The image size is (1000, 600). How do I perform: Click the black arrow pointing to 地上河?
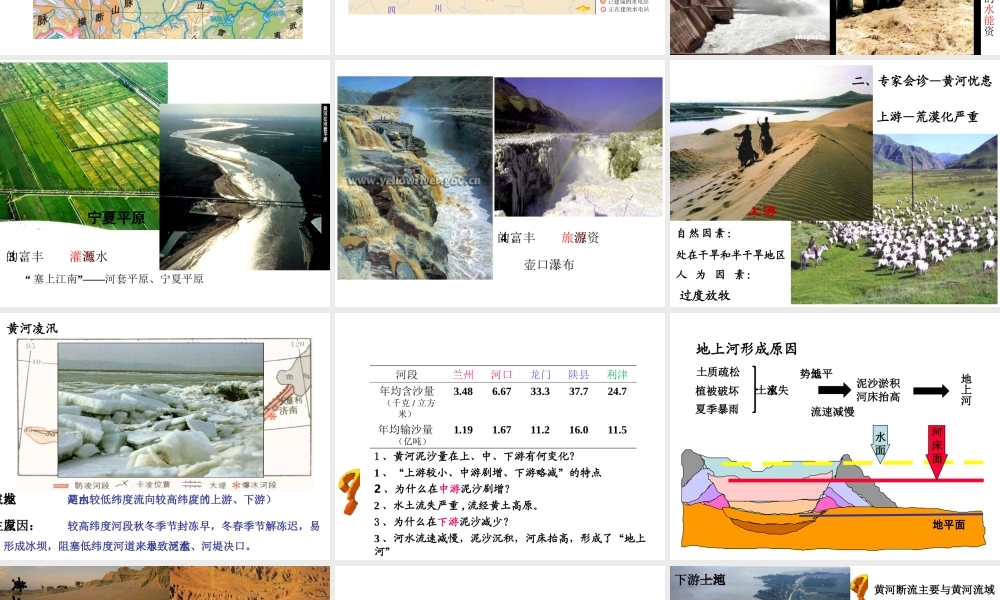coord(930,391)
